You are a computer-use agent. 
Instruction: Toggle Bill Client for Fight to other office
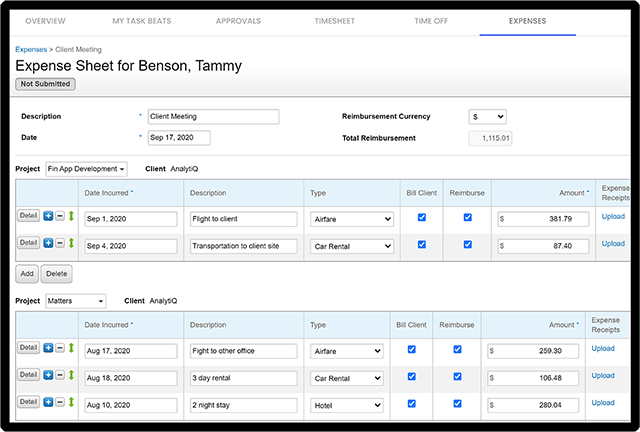coord(412,349)
